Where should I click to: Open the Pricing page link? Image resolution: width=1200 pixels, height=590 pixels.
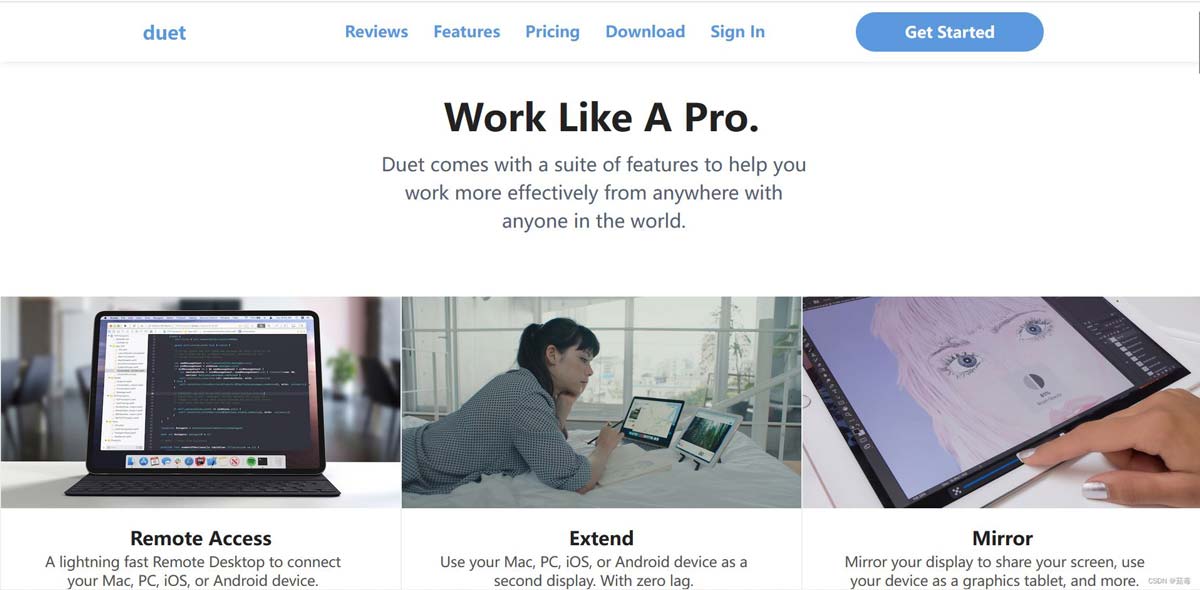click(x=552, y=32)
